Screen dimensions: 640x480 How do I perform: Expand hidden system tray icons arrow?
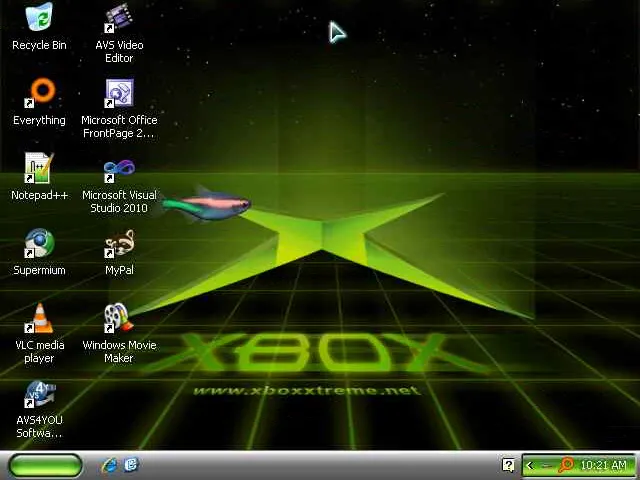530,465
